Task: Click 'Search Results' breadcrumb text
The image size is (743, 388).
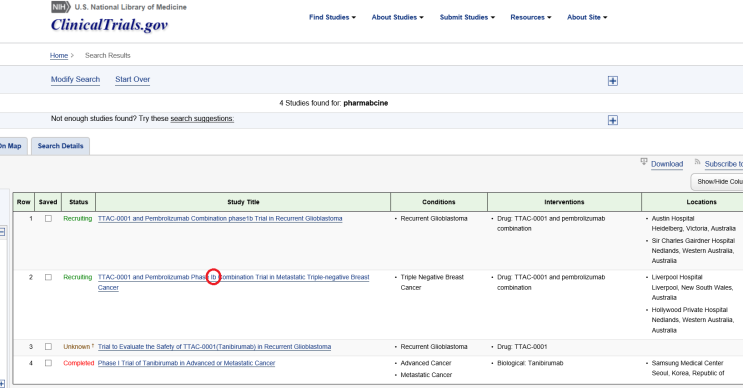Action: pos(108,55)
